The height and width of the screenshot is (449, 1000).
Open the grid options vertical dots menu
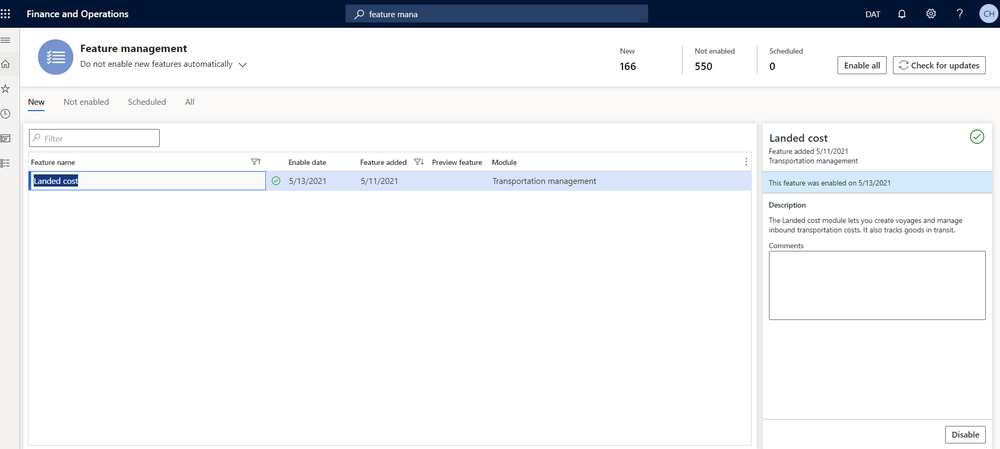746,162
